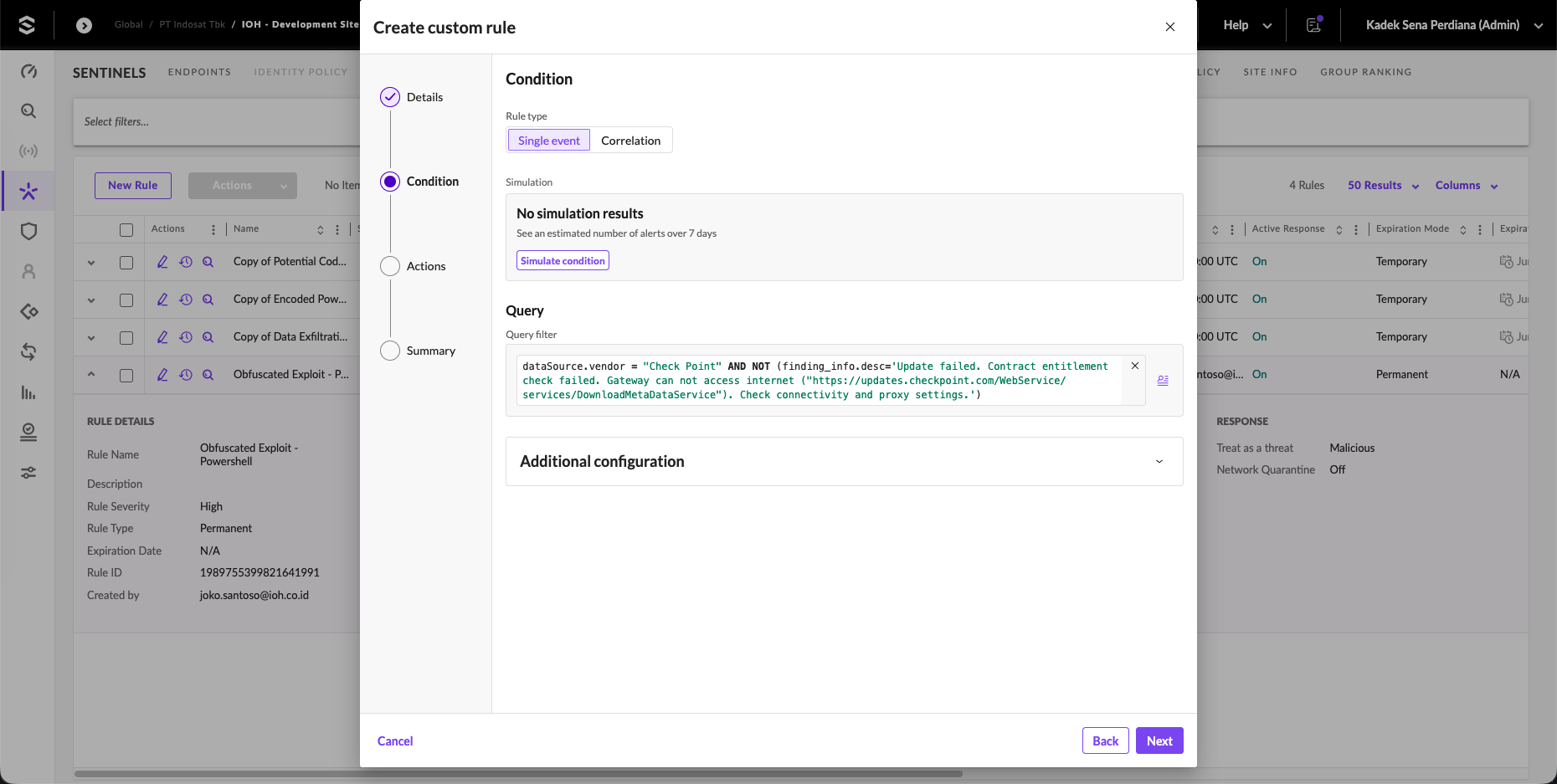The width and height of the screenshot is (1557, 784).
Task: Open Name column options menu
Action: coord(337,229)
